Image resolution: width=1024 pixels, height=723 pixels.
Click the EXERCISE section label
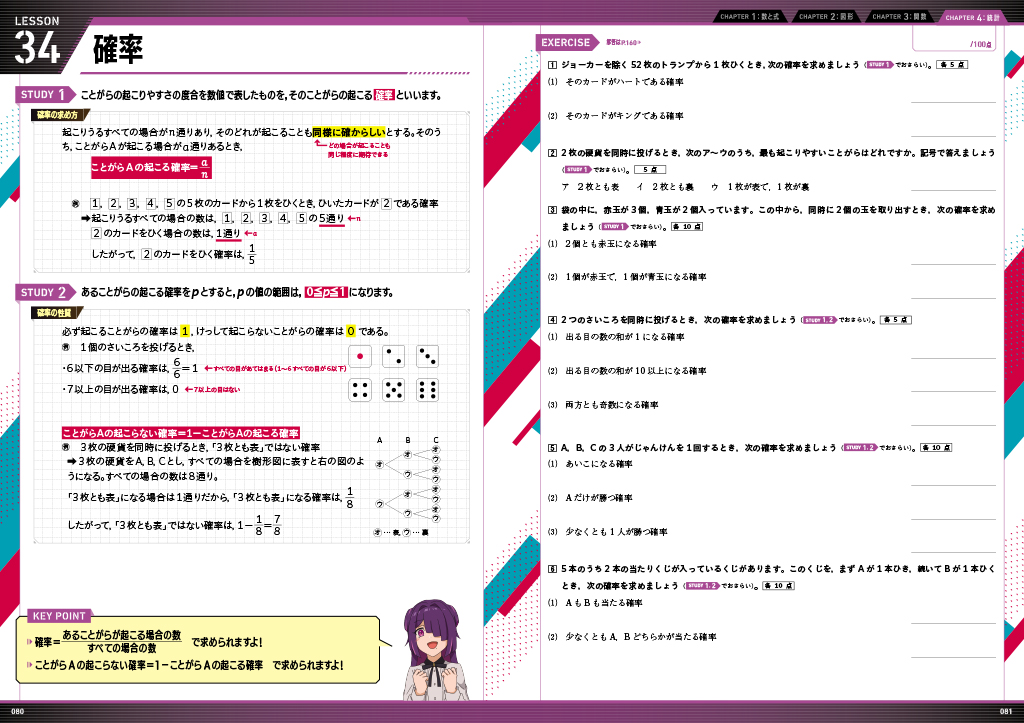(x=567, y=43)
